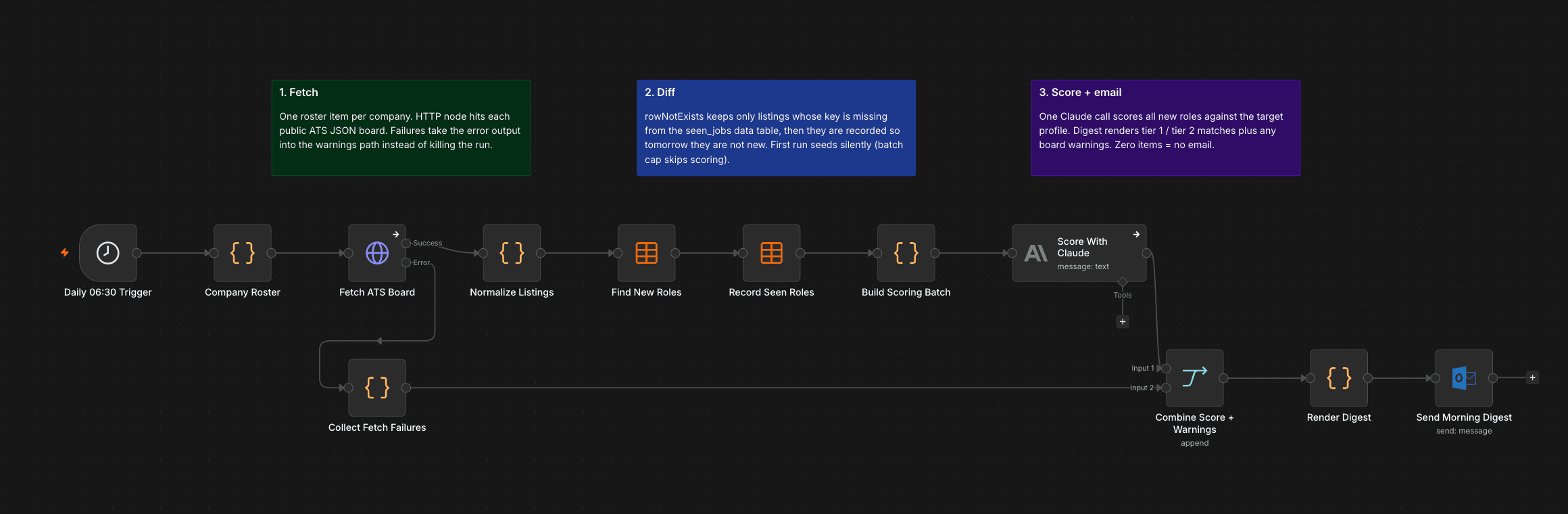Image resolution: width=1568 pixels, height=514 pixels.
Task: Click Input 2 connector of Combine node
Action: 1165,388
